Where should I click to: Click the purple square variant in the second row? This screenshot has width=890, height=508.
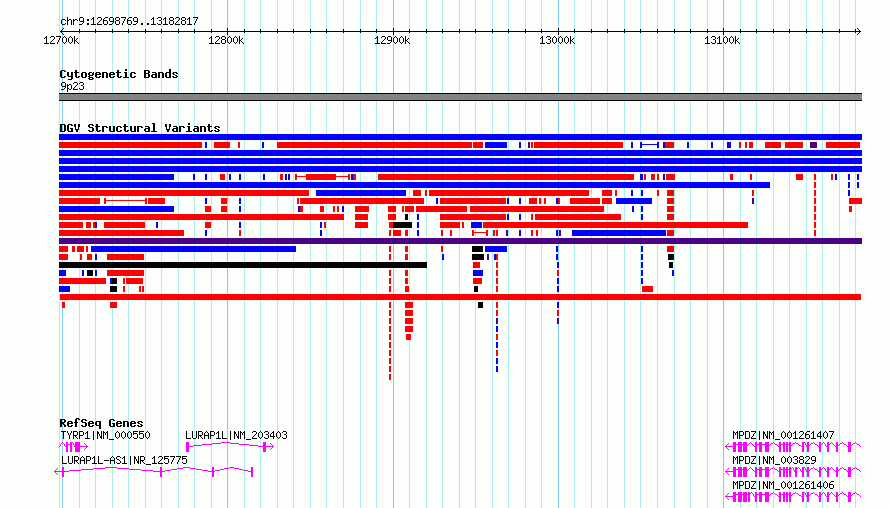click(813, 145)
